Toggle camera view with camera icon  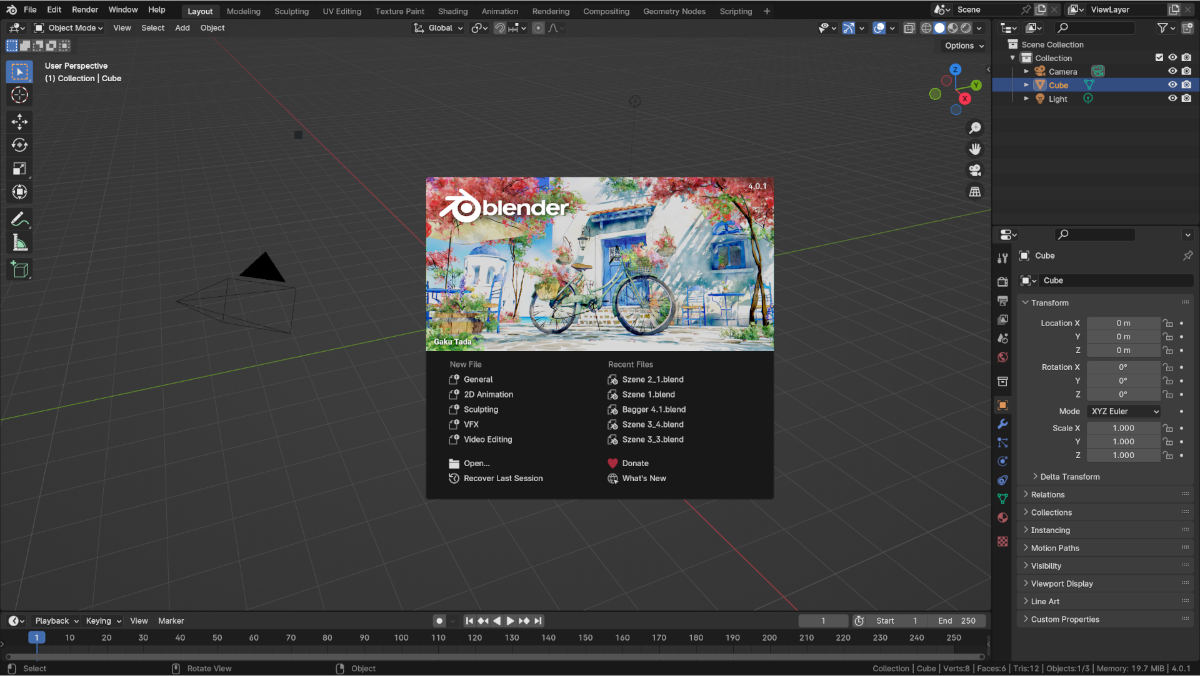click(x=975, y=170)
